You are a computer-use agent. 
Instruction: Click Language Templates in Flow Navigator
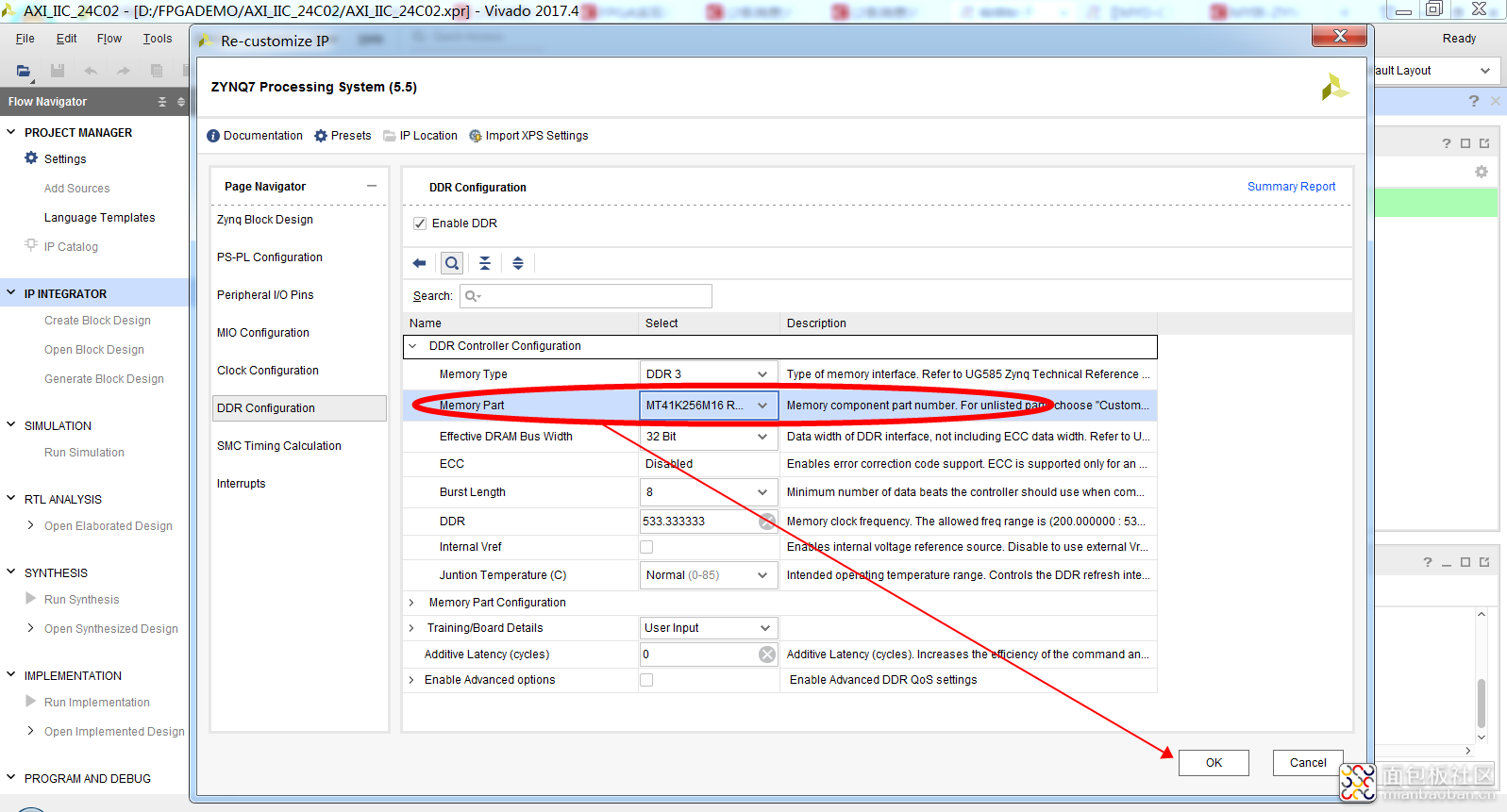99,218
